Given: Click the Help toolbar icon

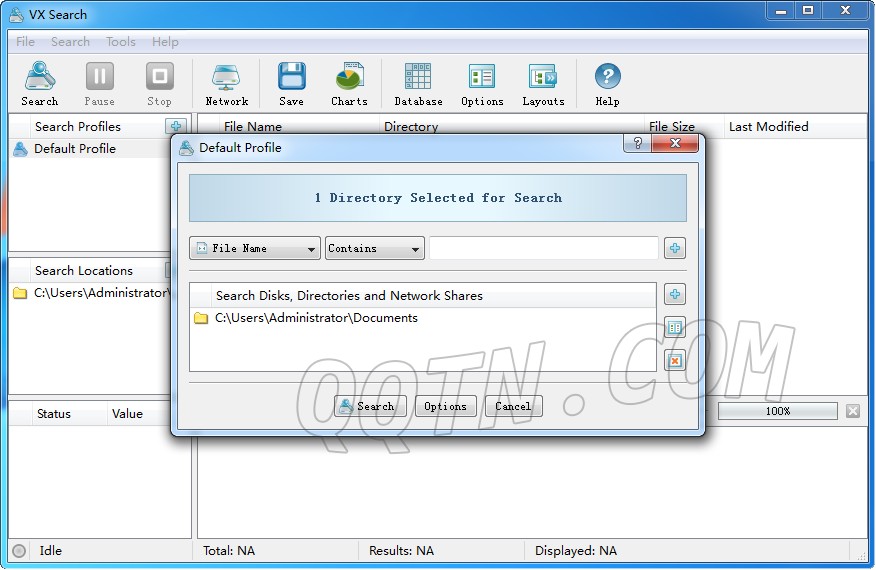Looking at the screenshot, I should coord(607,84).
